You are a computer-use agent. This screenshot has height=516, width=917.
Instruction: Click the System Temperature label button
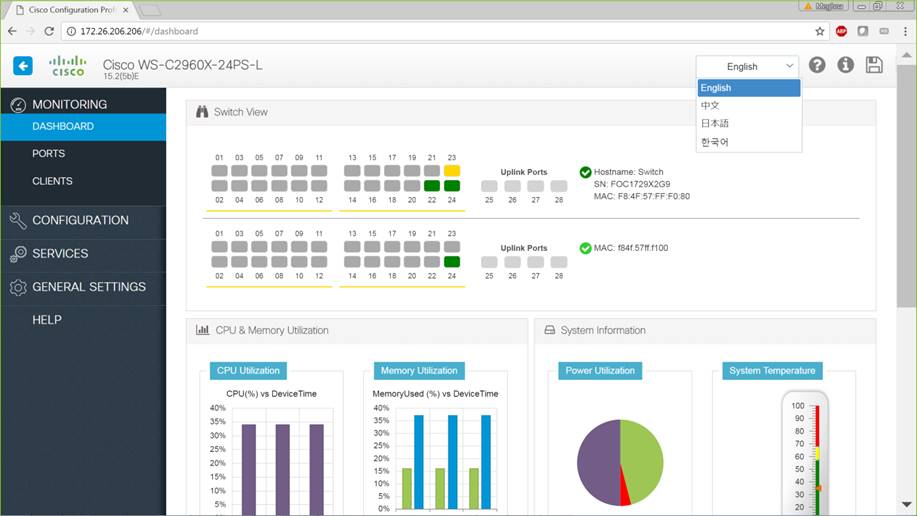point(772,370)
